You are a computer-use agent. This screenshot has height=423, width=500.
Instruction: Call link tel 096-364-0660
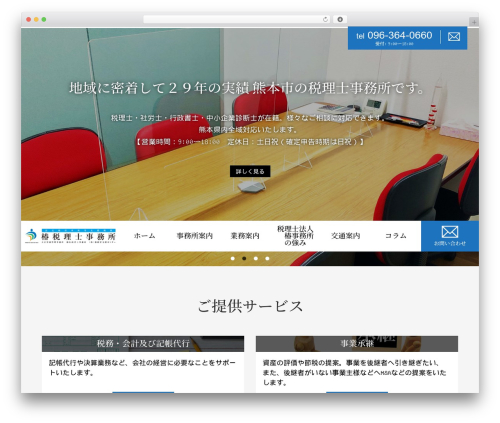pyautogui.click(x=394, y=36)
